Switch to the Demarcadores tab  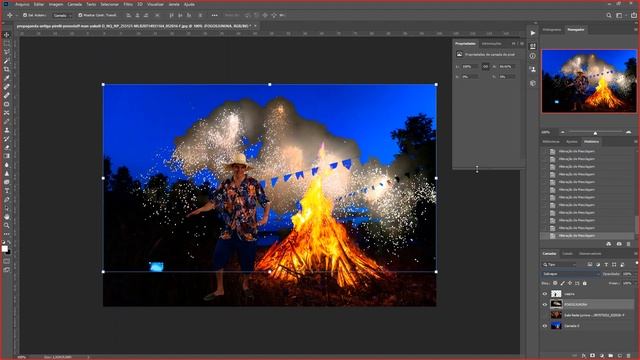(x=590, y=254)
